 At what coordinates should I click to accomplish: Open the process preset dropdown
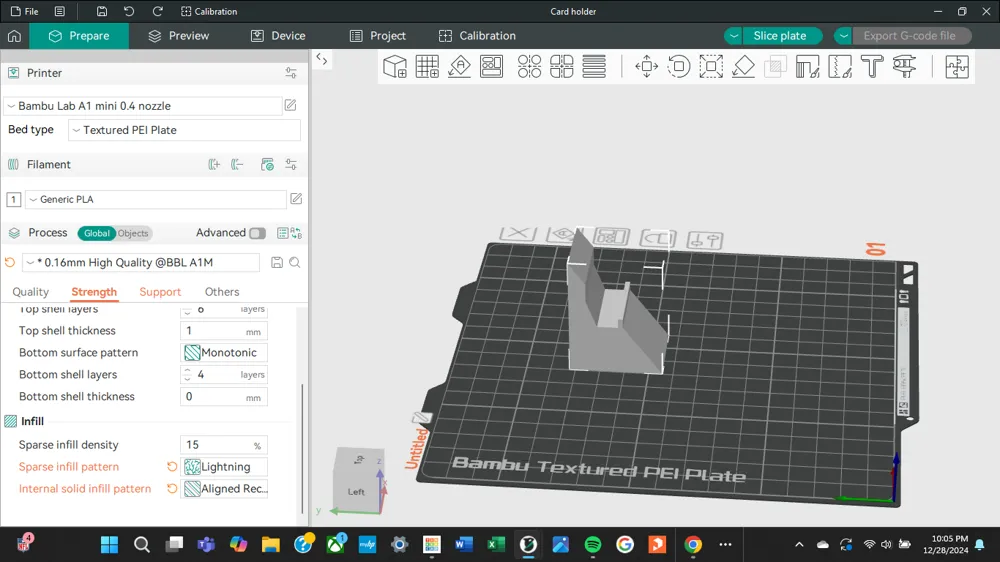(142, 262)
